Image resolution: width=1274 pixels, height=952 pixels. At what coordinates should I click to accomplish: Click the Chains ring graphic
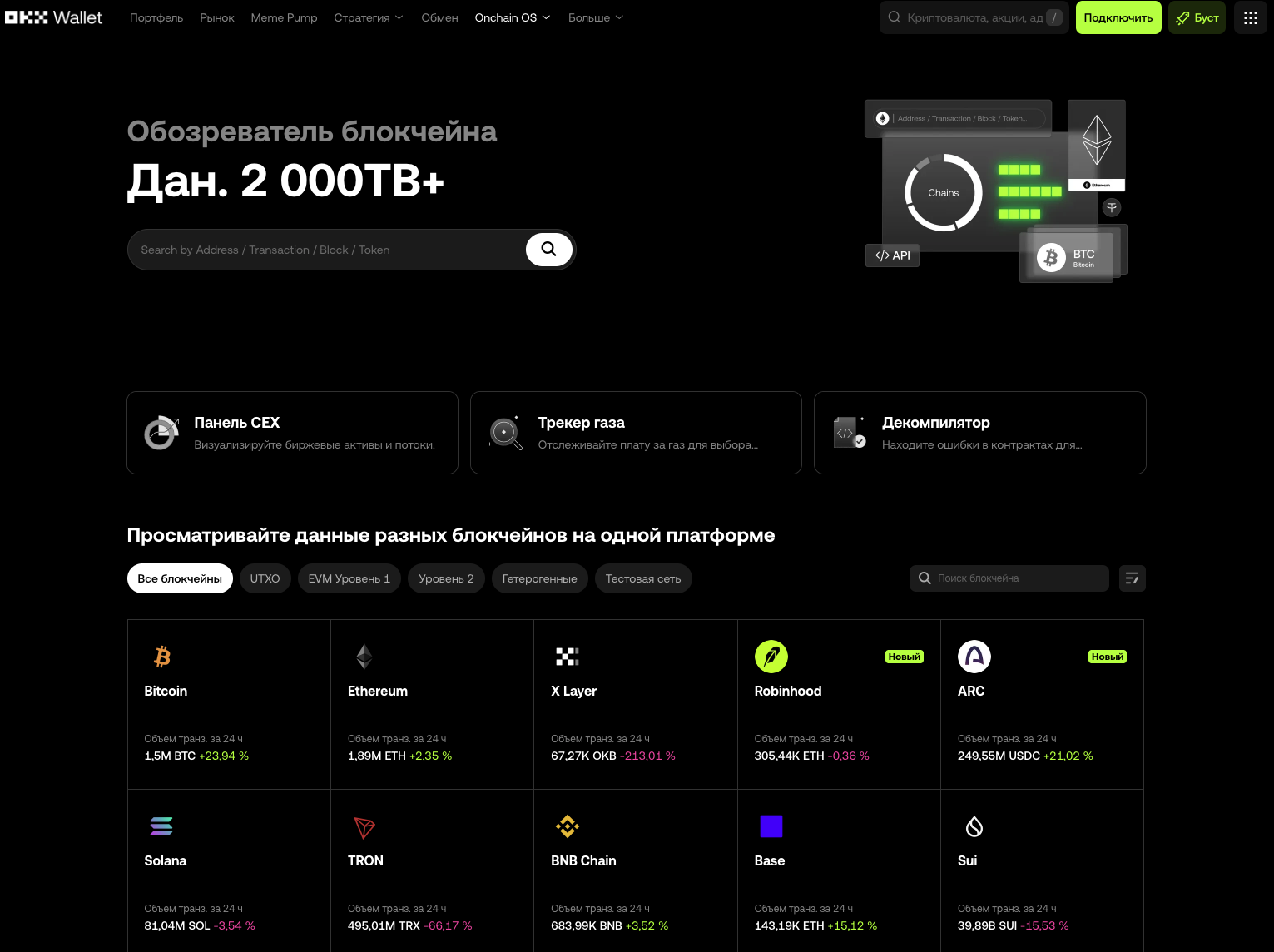pyautogui.click(x=944, y=192)
